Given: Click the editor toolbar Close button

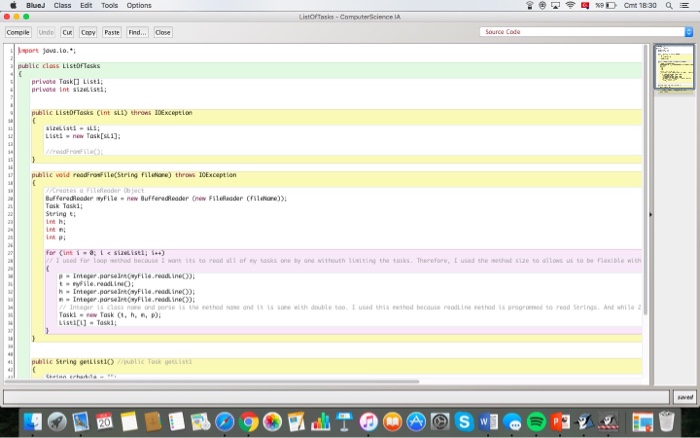Looking at the screenshot, I should coord(162,32).
